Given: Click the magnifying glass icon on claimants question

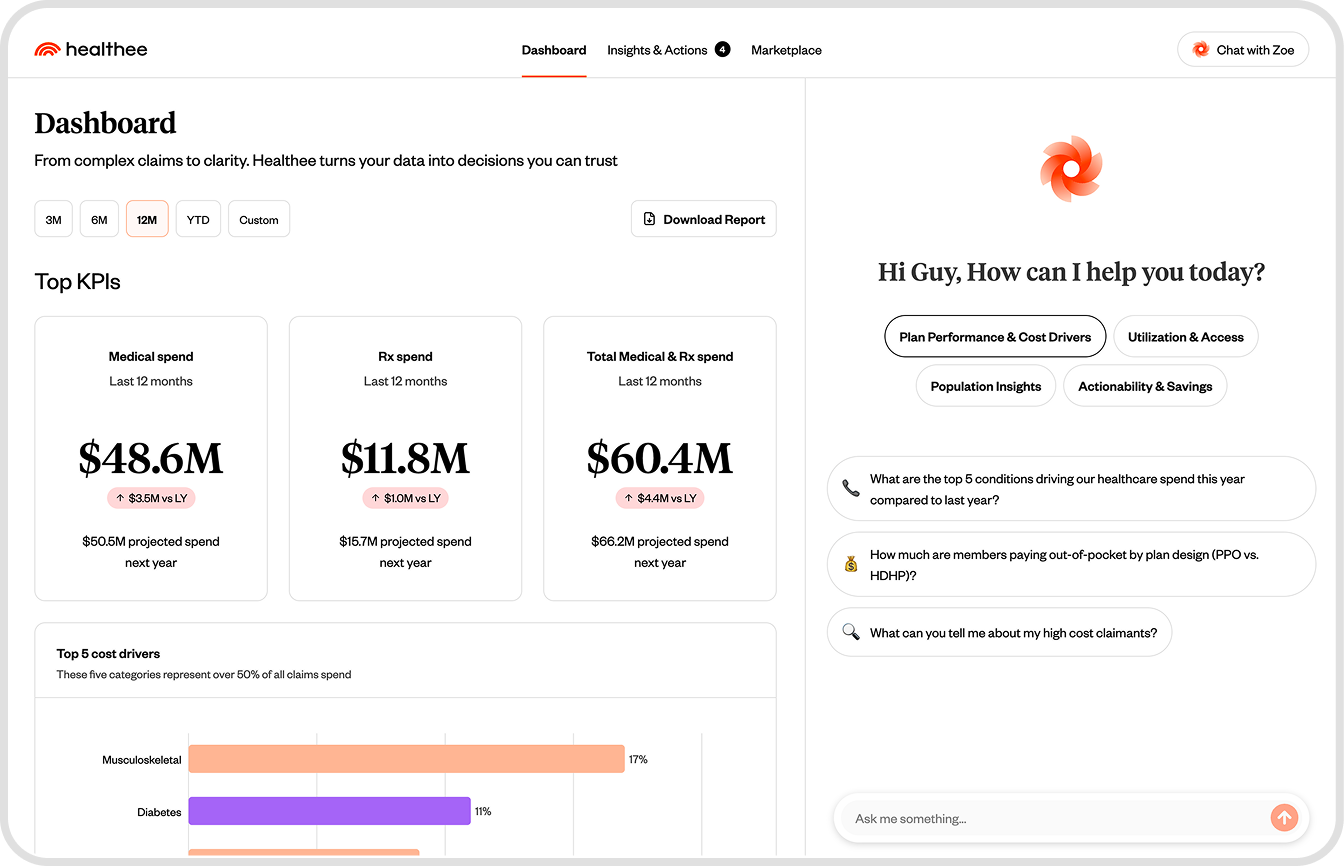Looking at the screenshot, I should (851, 632).
